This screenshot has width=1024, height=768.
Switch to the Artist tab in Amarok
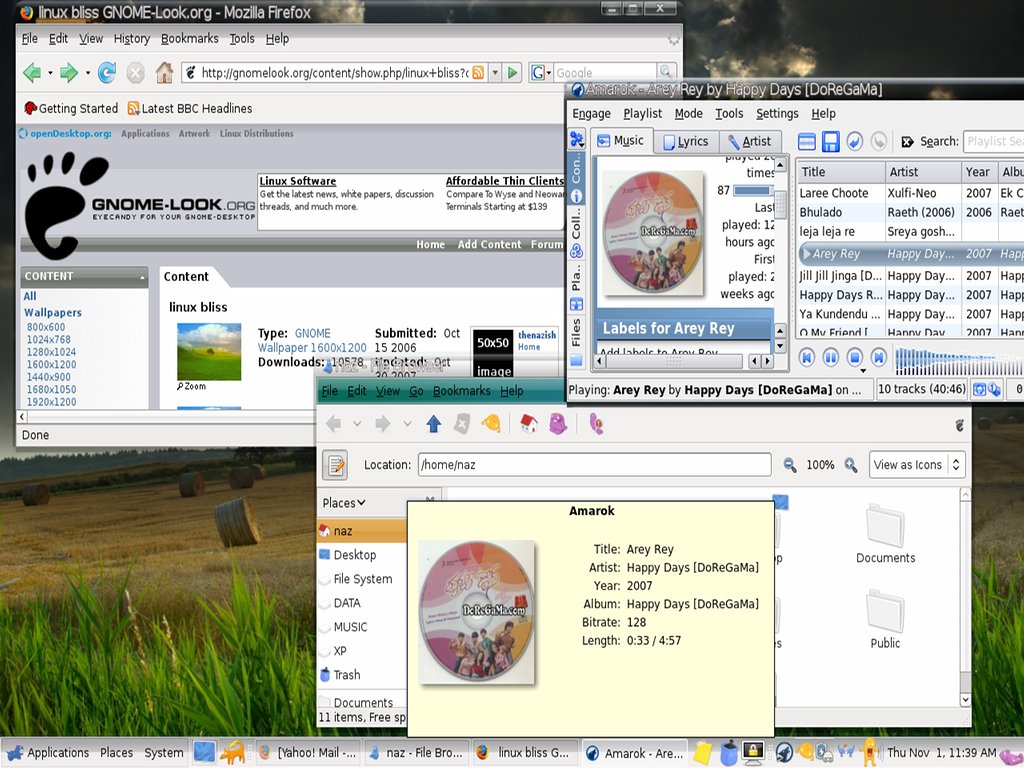749,141
